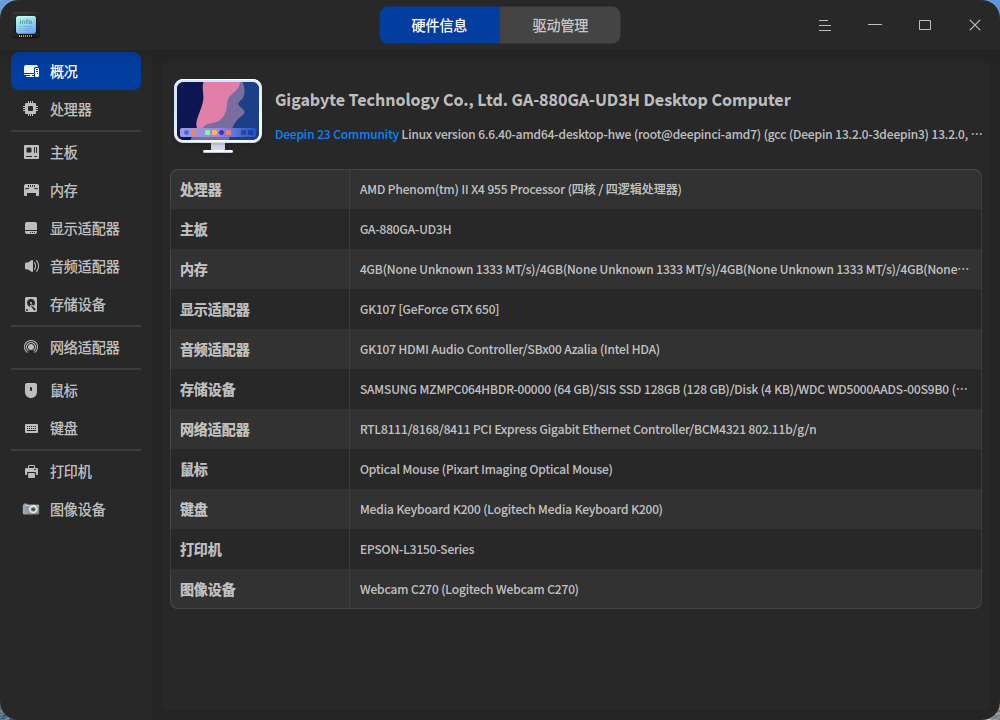Click the 处理器 CPU chip icon
Viewport: 1000px width, 720px height.
31,109
